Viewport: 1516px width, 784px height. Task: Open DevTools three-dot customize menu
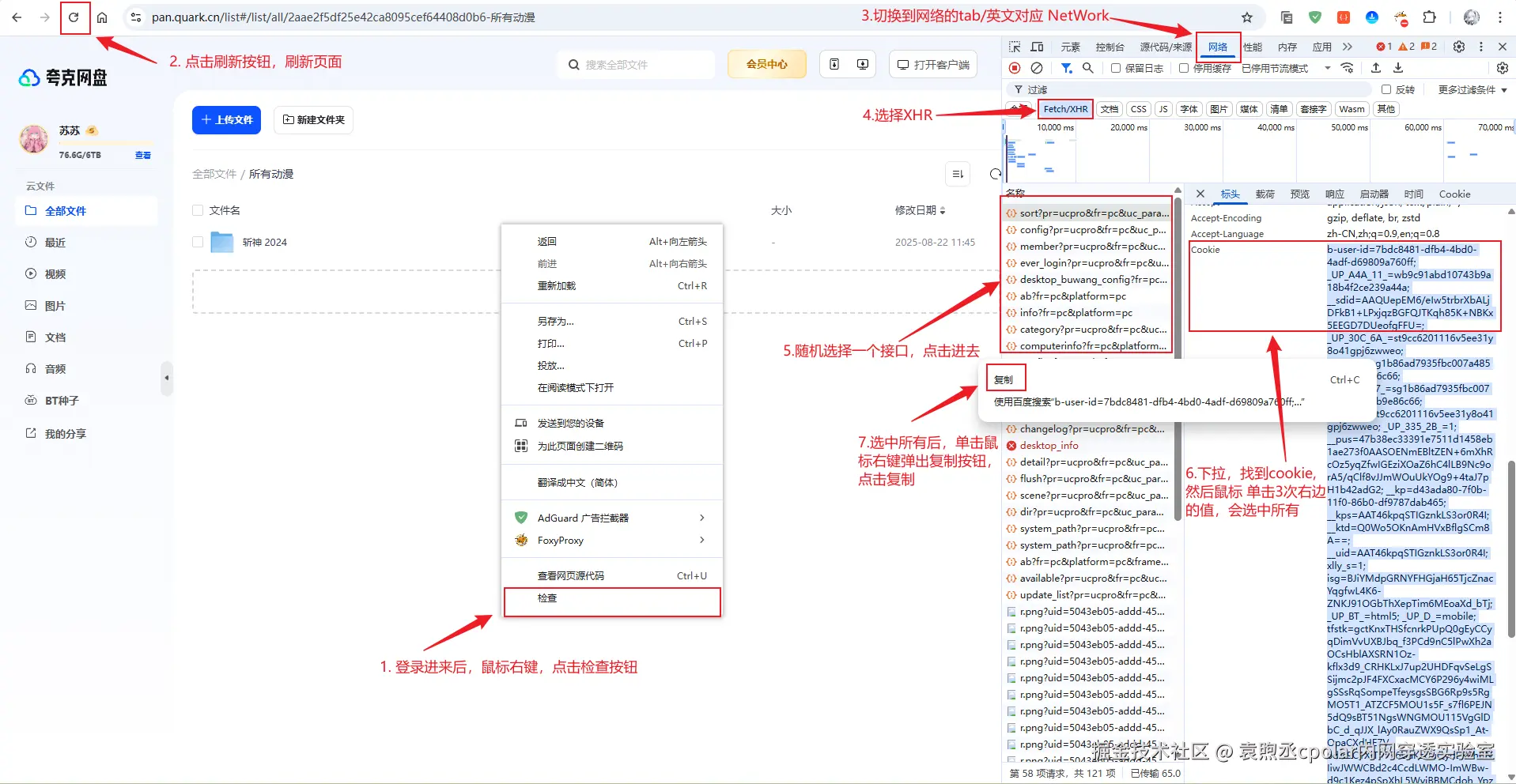click(1481, 47)
